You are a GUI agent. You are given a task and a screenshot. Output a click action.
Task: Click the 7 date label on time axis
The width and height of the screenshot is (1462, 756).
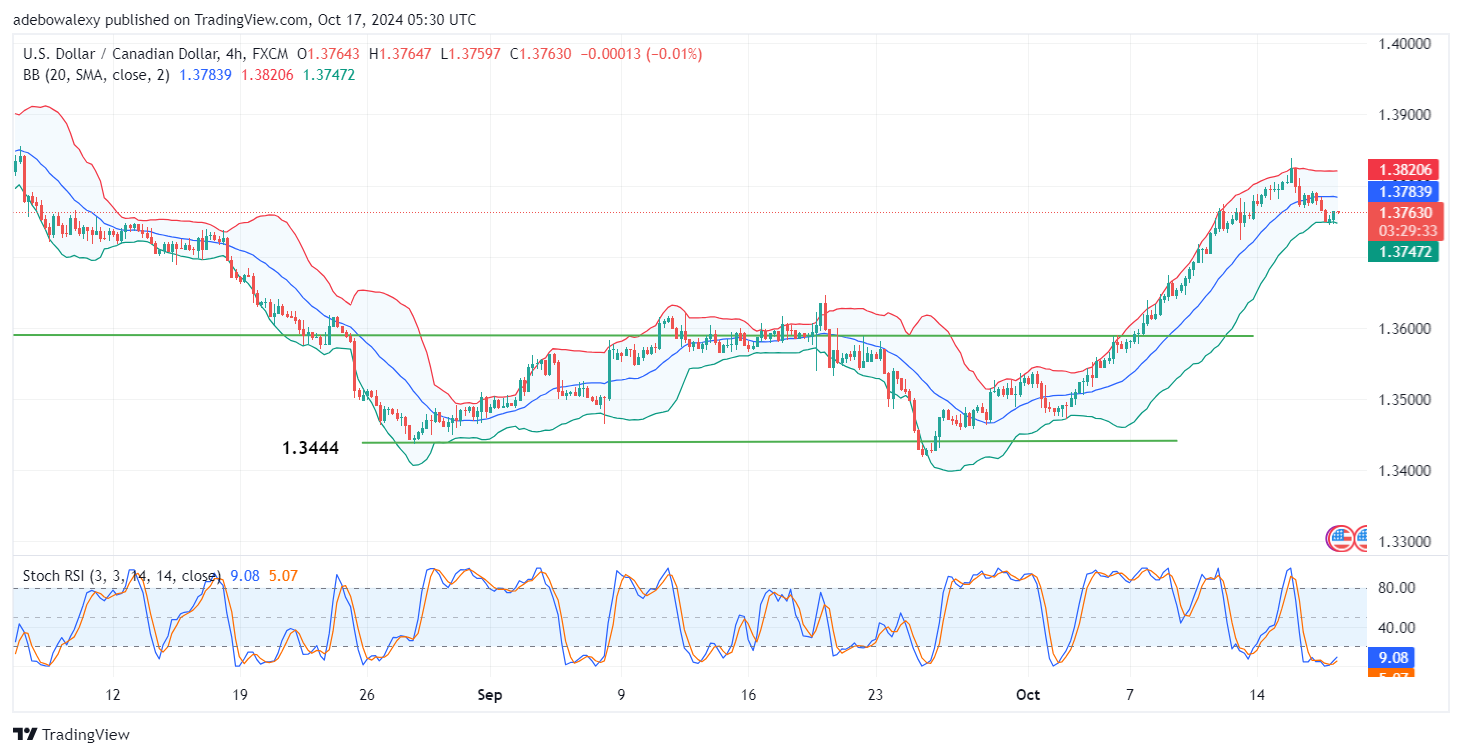[1130, 695]
